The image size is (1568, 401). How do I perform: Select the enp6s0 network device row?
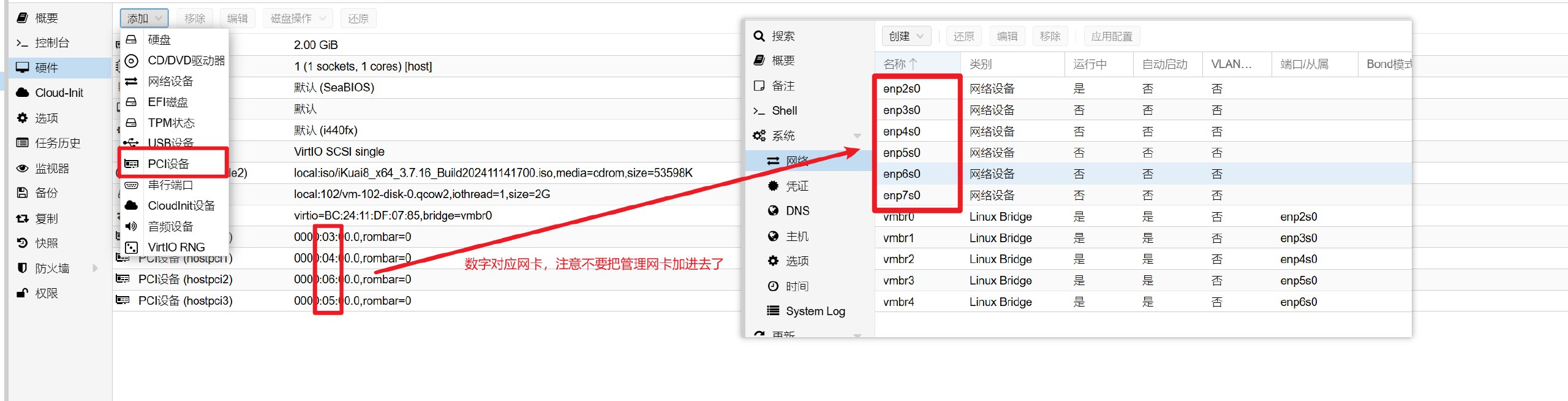click(902, 174)
